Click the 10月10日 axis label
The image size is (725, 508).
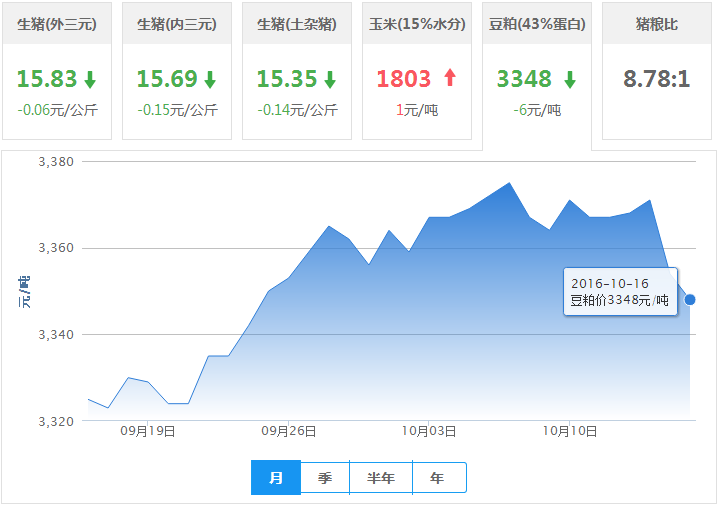click(570, 431)
